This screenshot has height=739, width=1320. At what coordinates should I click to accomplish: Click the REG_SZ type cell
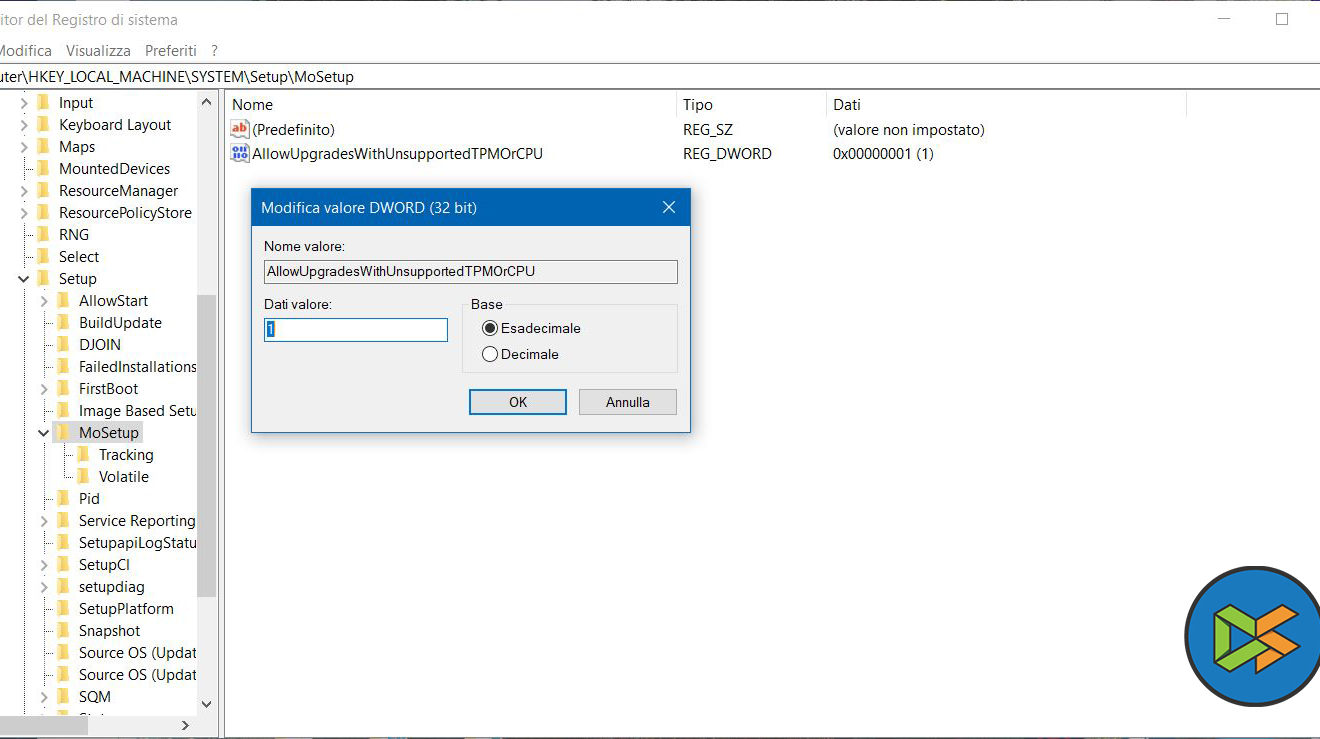(708, 129)
